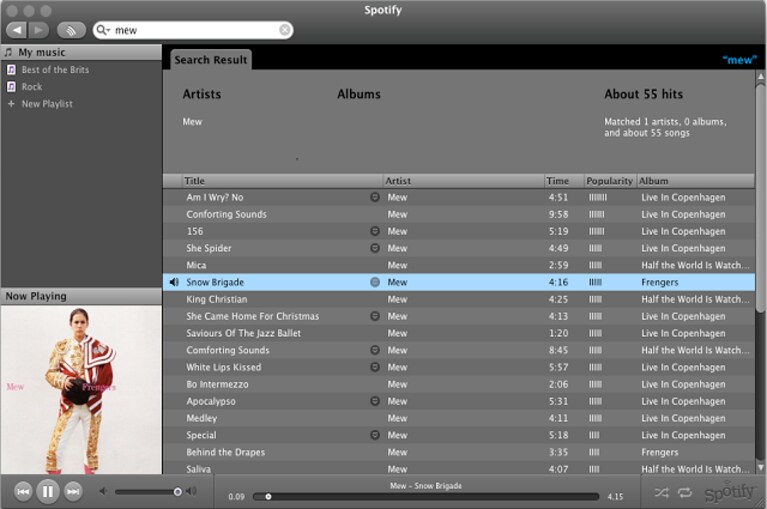Open the Rock playlist
767x509 pixels.
(x=32, y=87)
